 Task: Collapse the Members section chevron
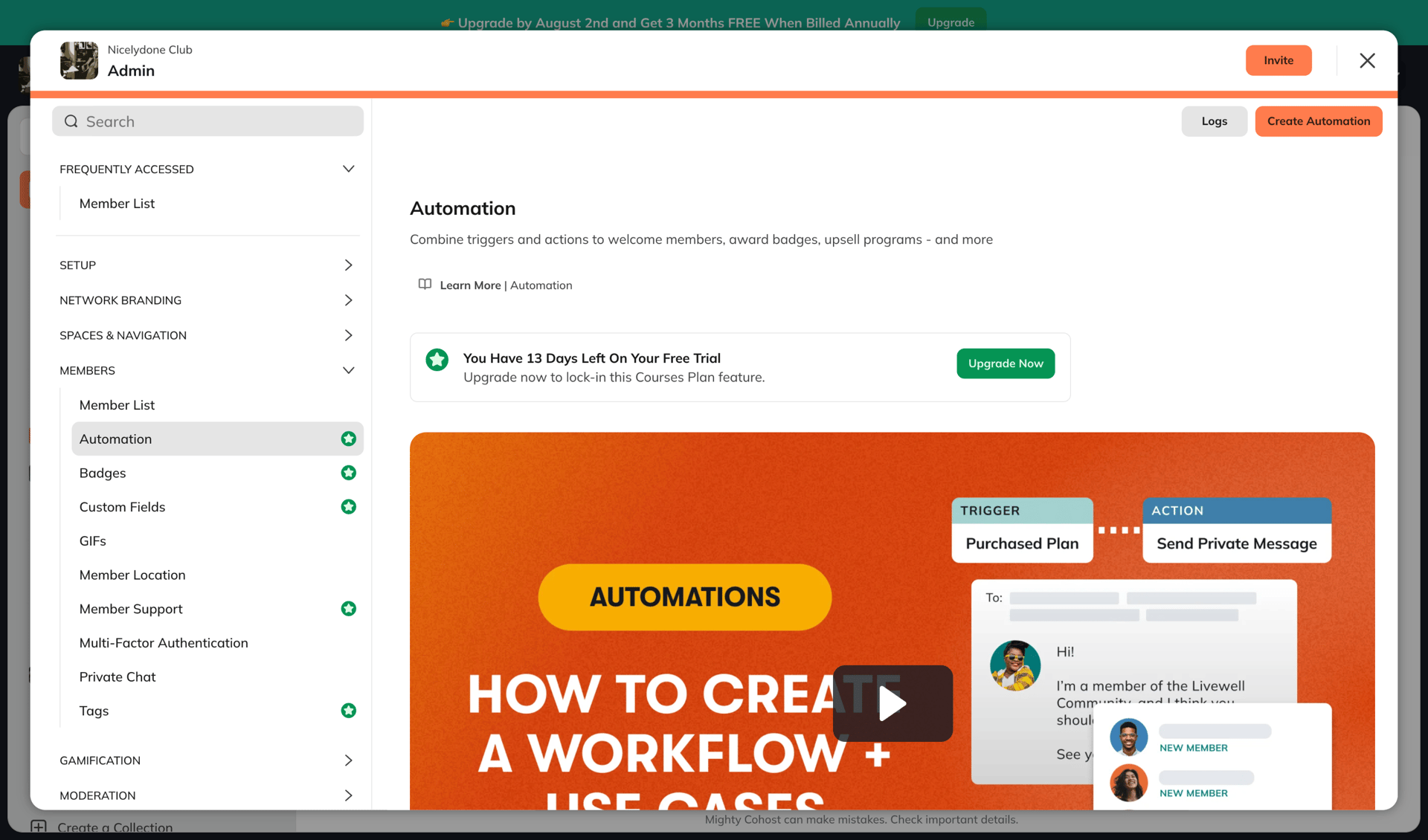click(x=348, y=370)
